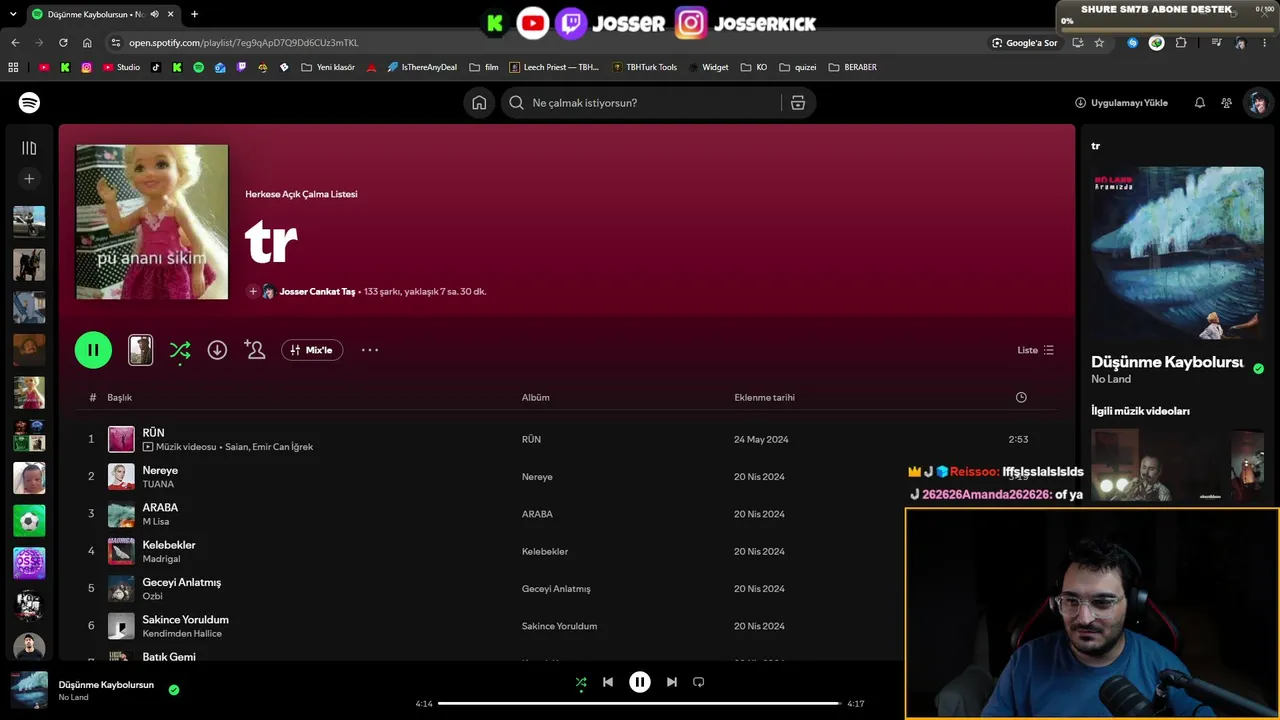Go to Spotify home with the house icon
Viewport: 1280px width, 720px height.
tap(479, 103)
